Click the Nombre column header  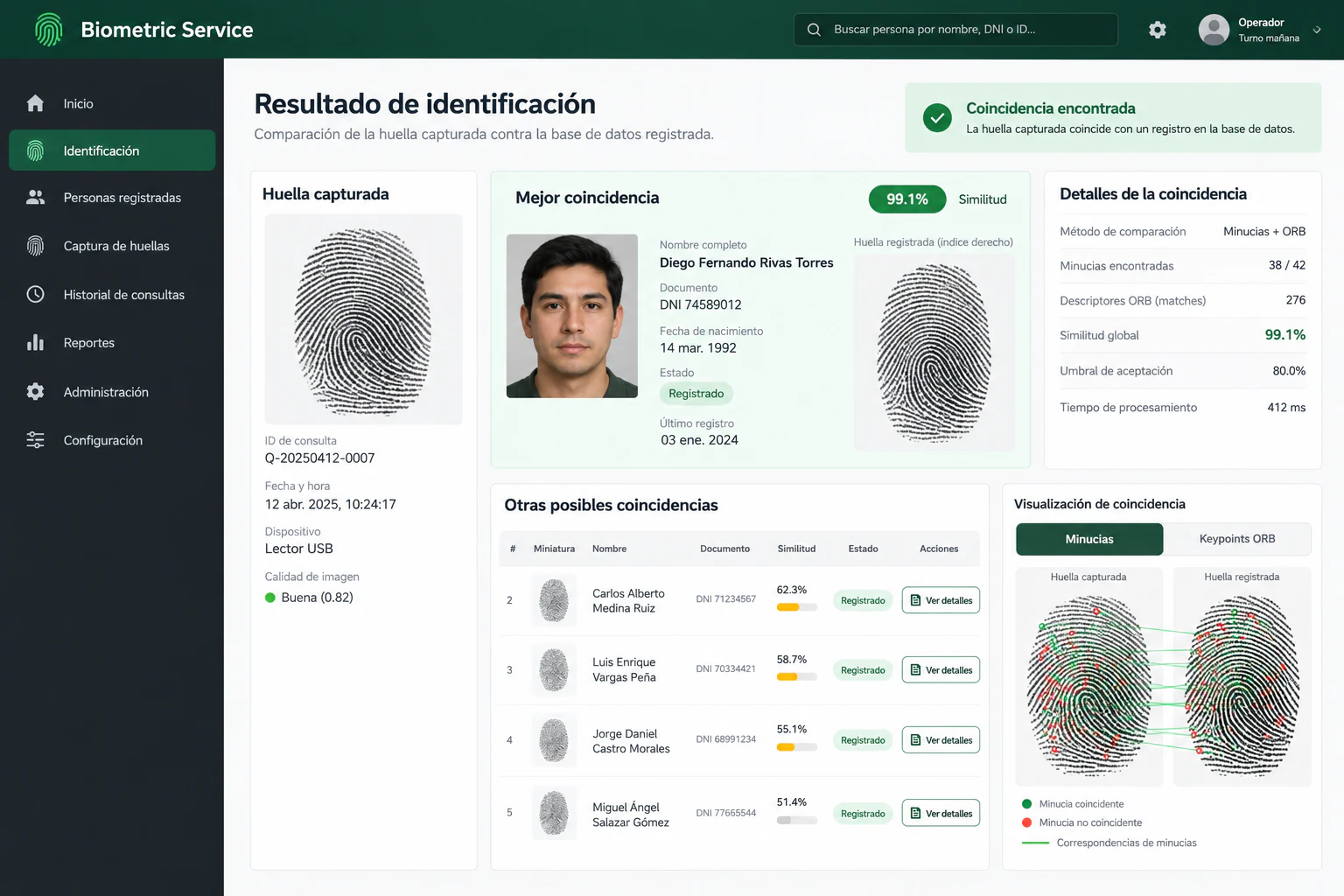[609, 549]
